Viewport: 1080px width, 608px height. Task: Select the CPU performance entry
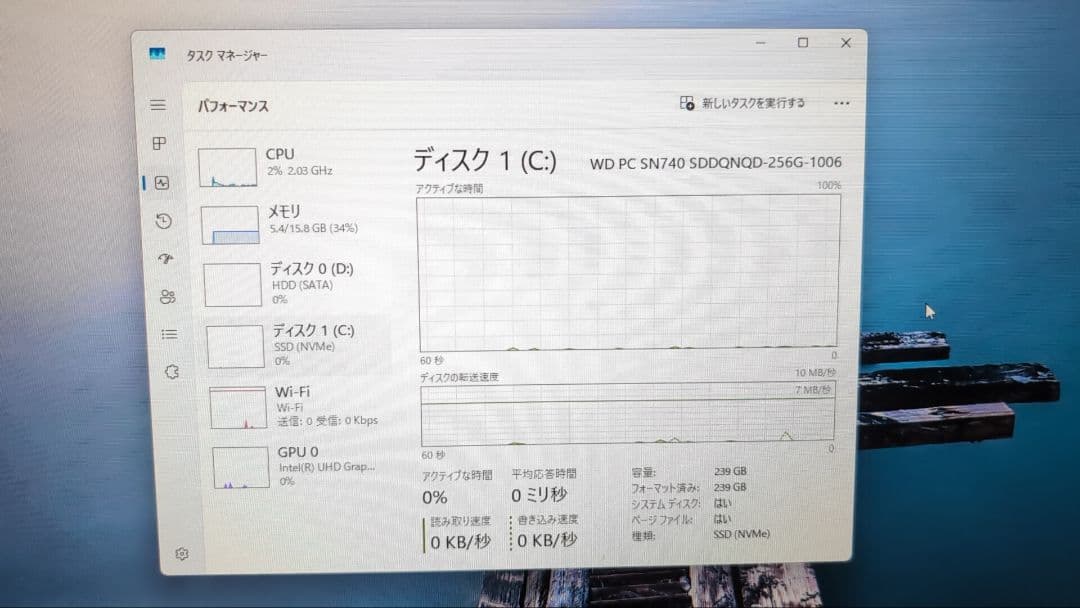(293, 165)
